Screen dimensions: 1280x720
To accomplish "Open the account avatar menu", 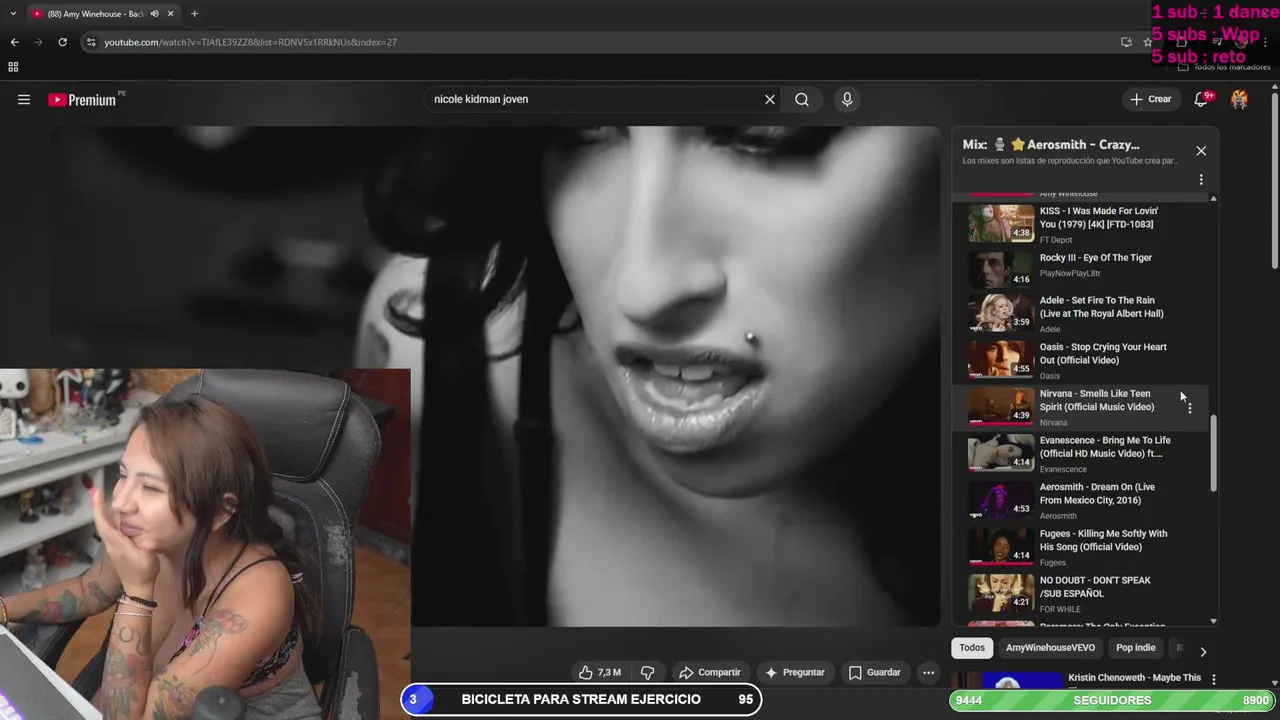I will point(1239,99).
